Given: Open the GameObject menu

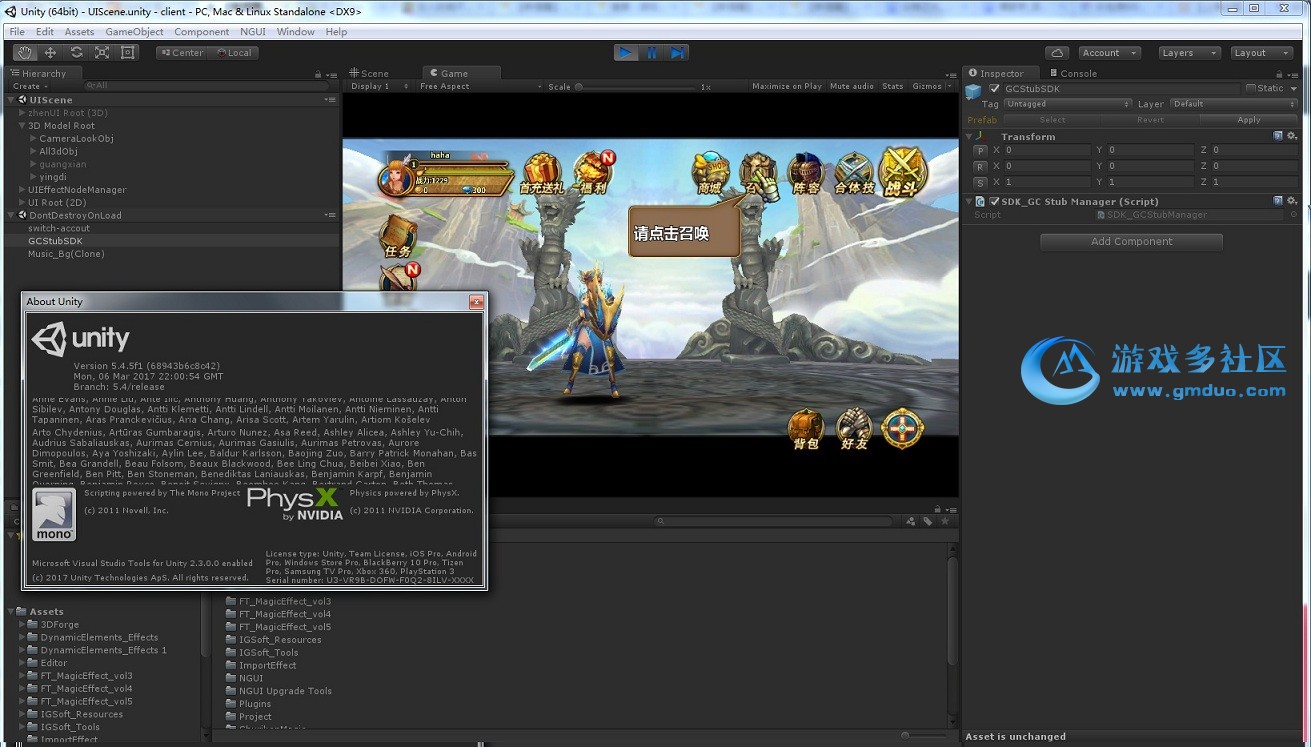Looking at the screenshot, I should coord(134,32).
